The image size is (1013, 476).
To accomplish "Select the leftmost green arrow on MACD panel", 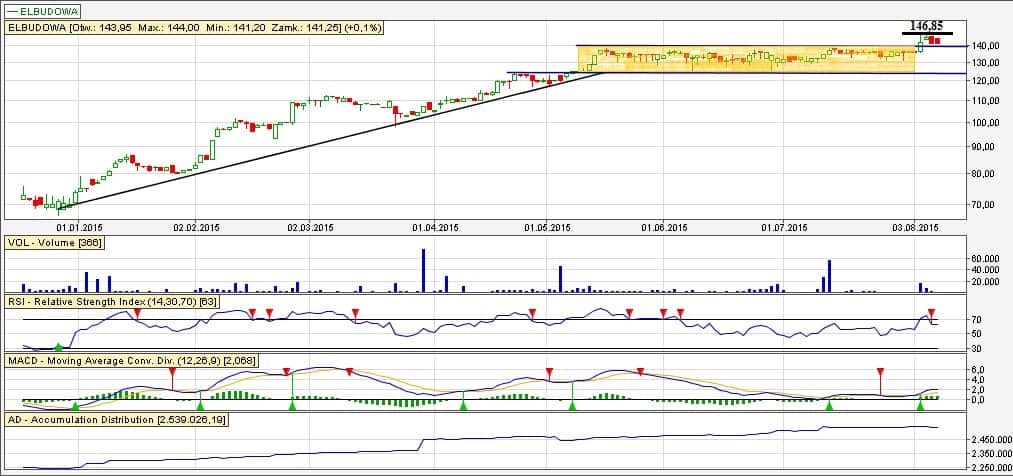I will [x=75, y=405].
